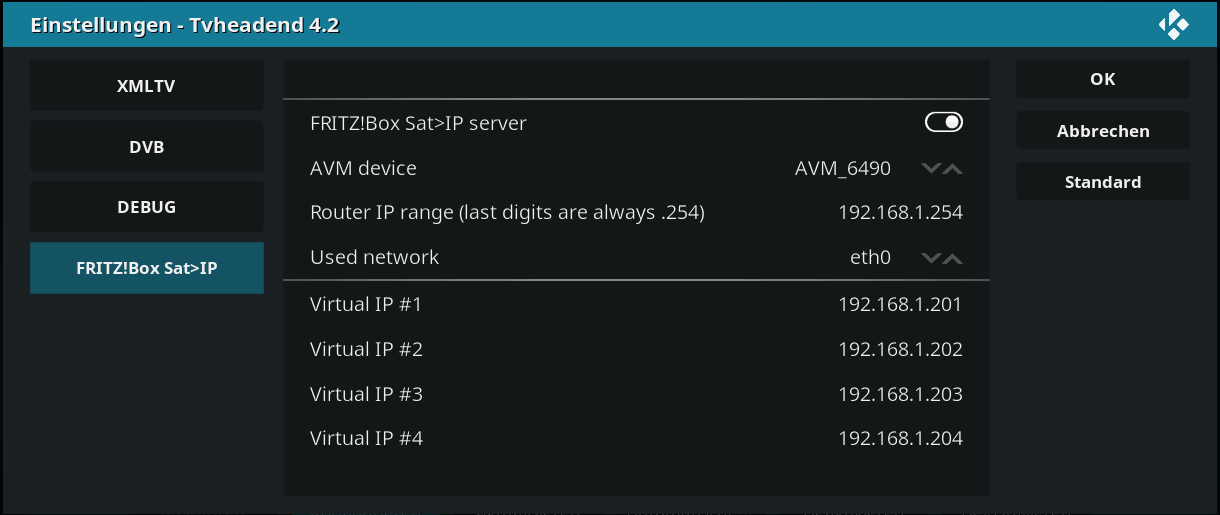This screenshot has height=515, width=1220.
Task: Edit Virtual IP #1 address field
Action: tap(637, 304)
